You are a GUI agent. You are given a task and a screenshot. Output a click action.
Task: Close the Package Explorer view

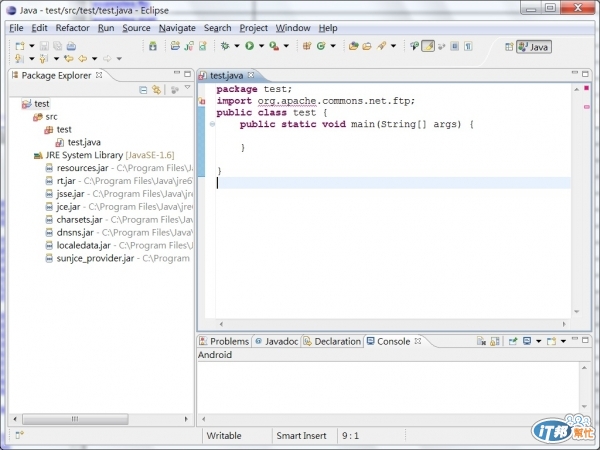[x=99, y=75]
